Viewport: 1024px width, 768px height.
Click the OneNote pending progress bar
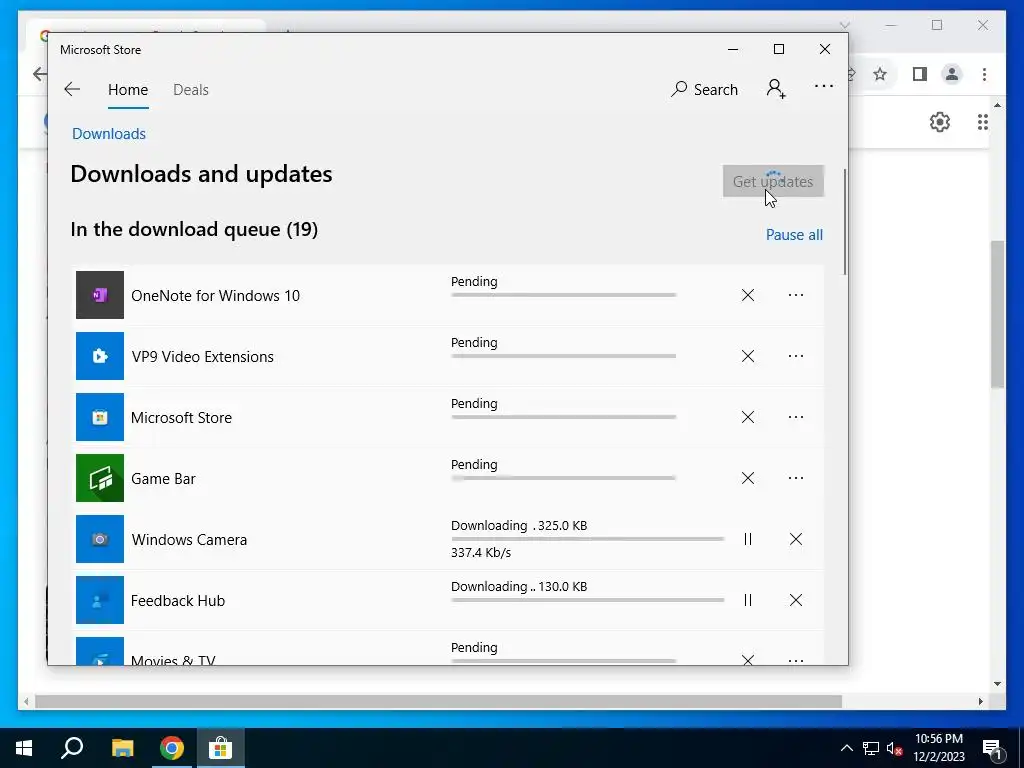(563, 295)
